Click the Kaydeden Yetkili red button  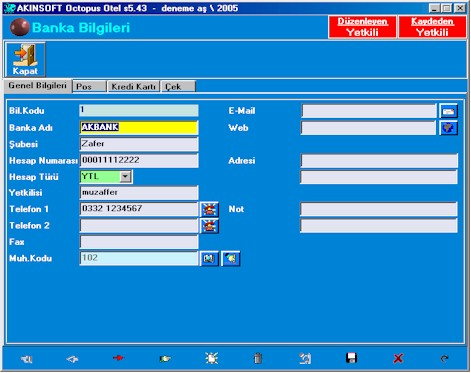coord(432,27)
